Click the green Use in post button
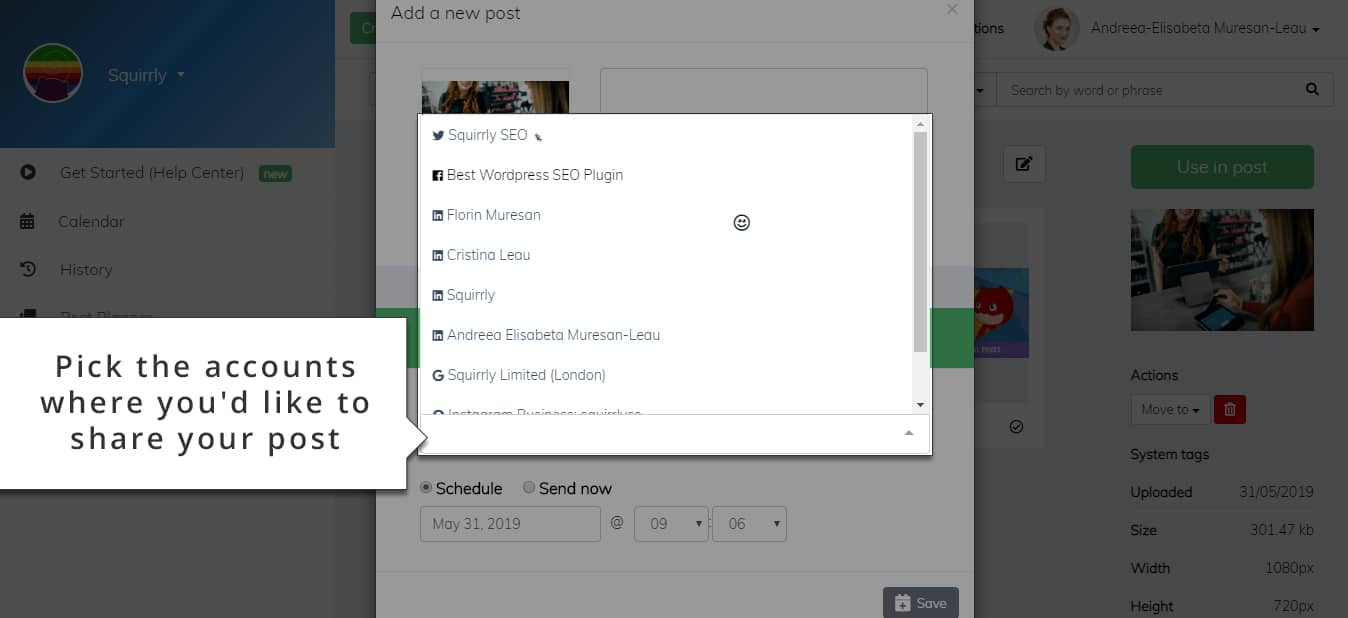 1222,167
